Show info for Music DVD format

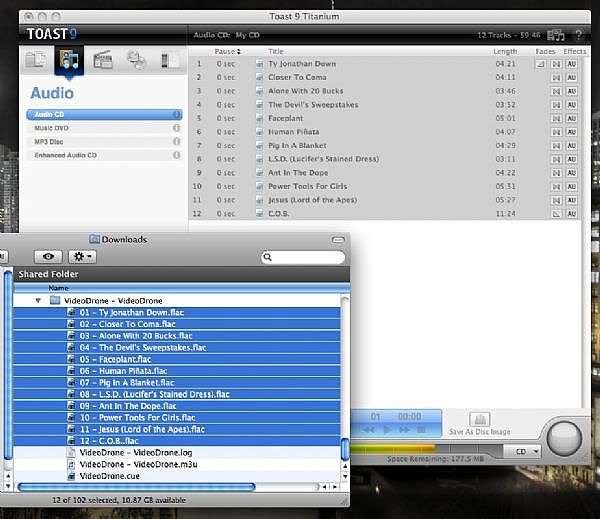[176, 128]
